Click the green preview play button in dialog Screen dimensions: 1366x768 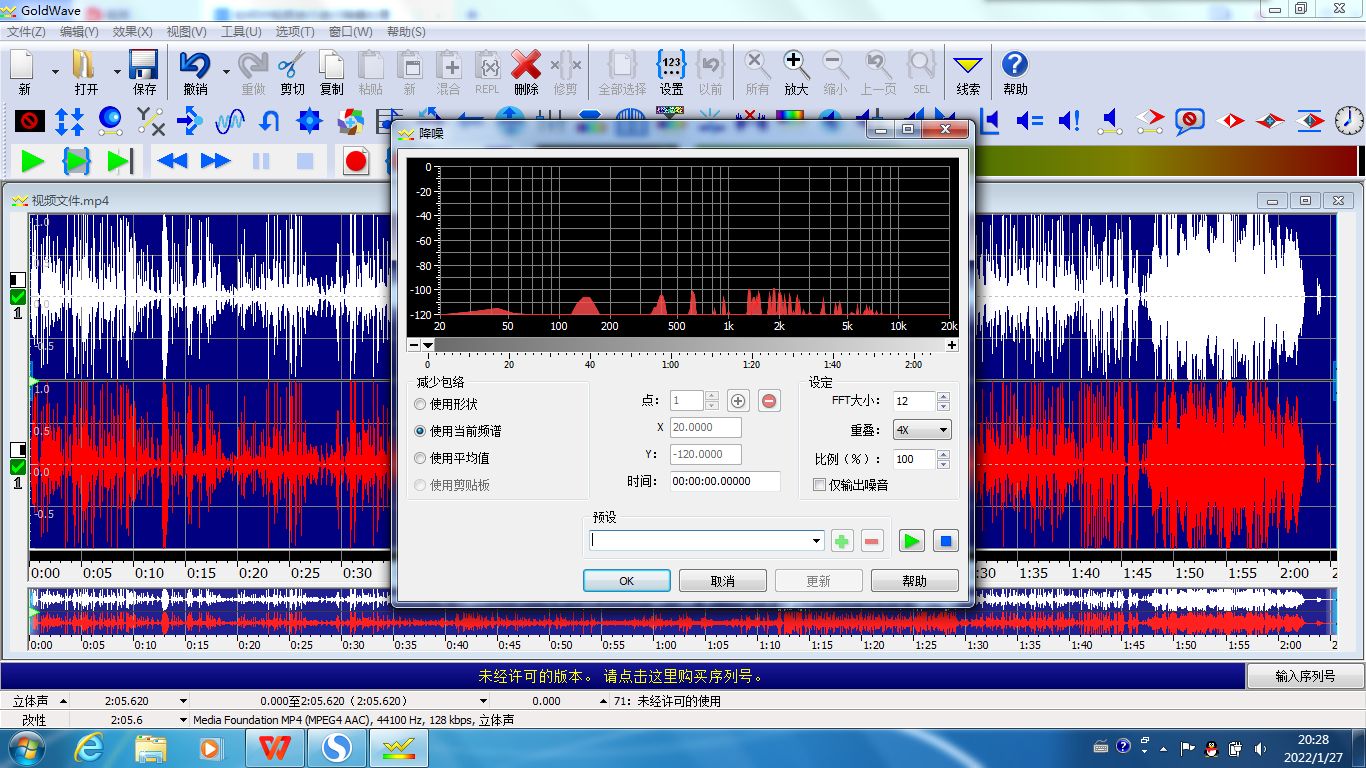click(x=911, y=541)
